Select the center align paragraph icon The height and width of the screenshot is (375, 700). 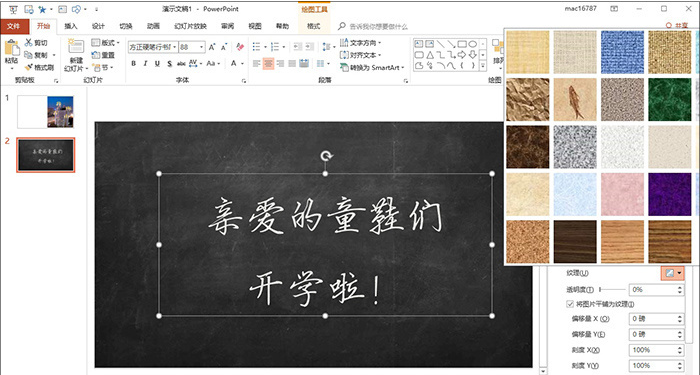coord(268,64)
